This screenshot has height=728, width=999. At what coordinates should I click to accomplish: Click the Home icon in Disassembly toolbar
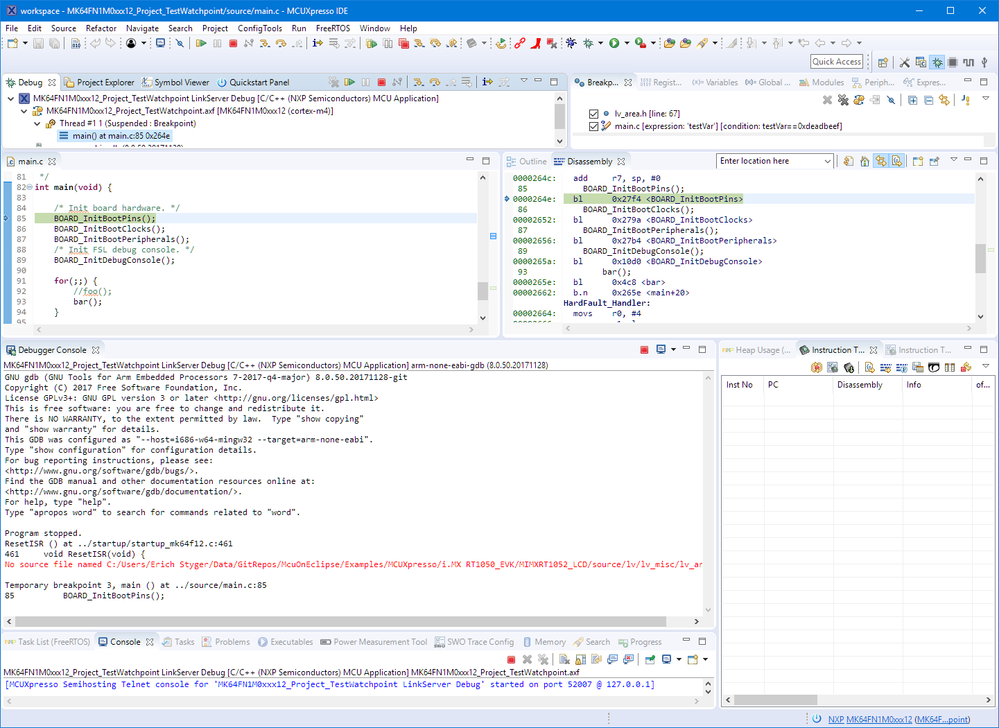(x=865, y=161)
